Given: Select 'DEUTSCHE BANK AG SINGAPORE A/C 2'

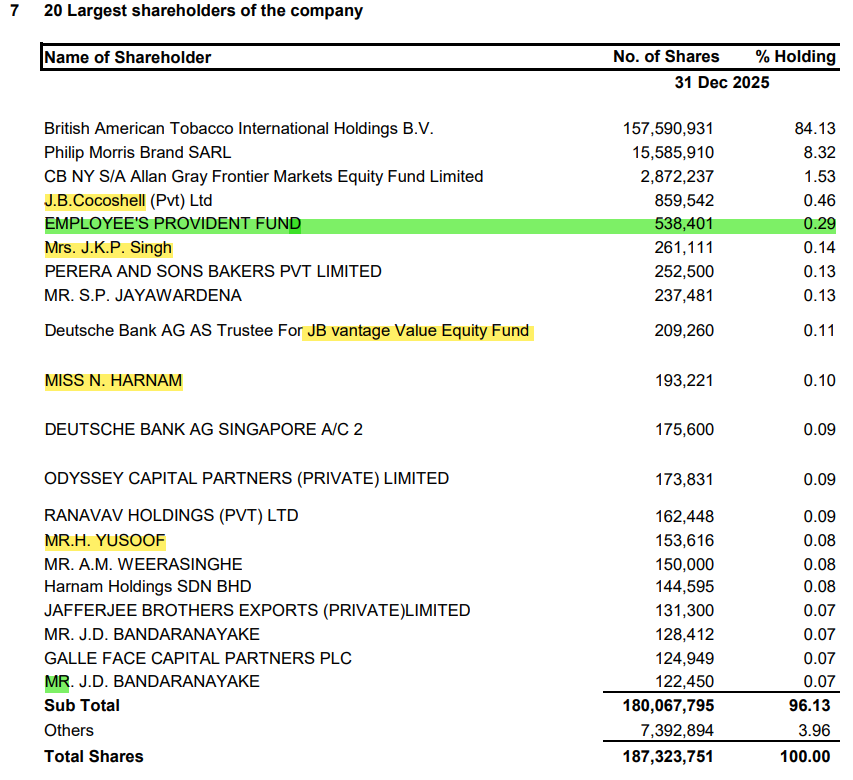Looking at the screenshot, I should [x=203, y=429].
